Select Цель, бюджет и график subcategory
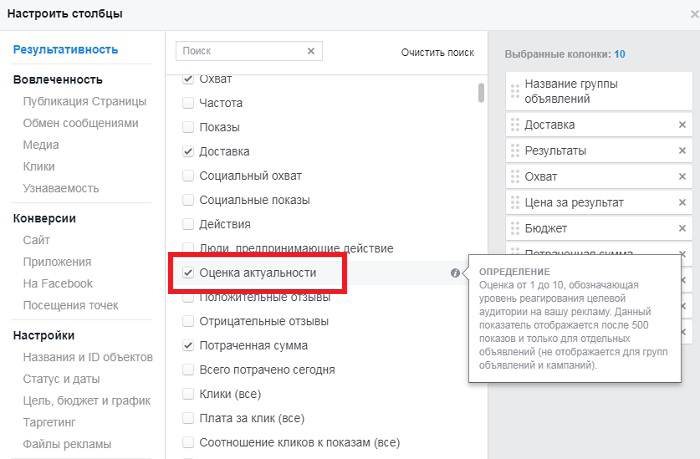The image size is (700, 459). [x=87, y=401]
